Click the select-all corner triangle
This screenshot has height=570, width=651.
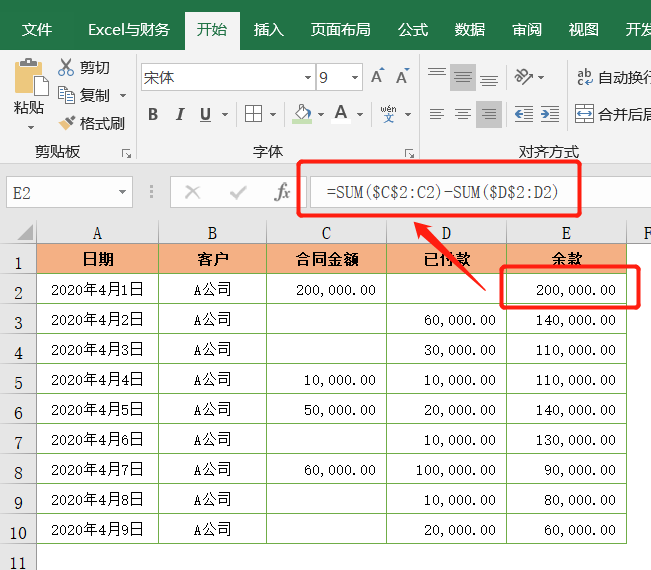pos(24,232)
